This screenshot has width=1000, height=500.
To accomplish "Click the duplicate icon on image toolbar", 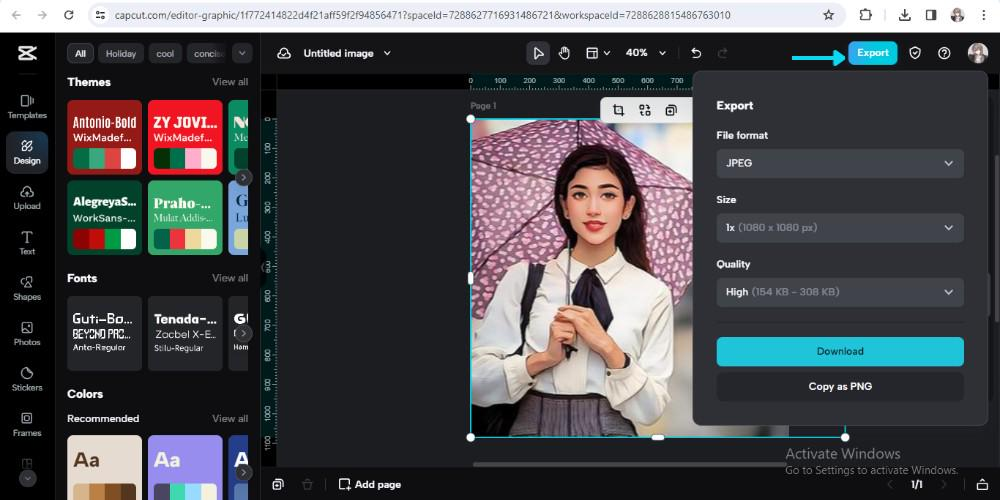I will tap(671, 110).
